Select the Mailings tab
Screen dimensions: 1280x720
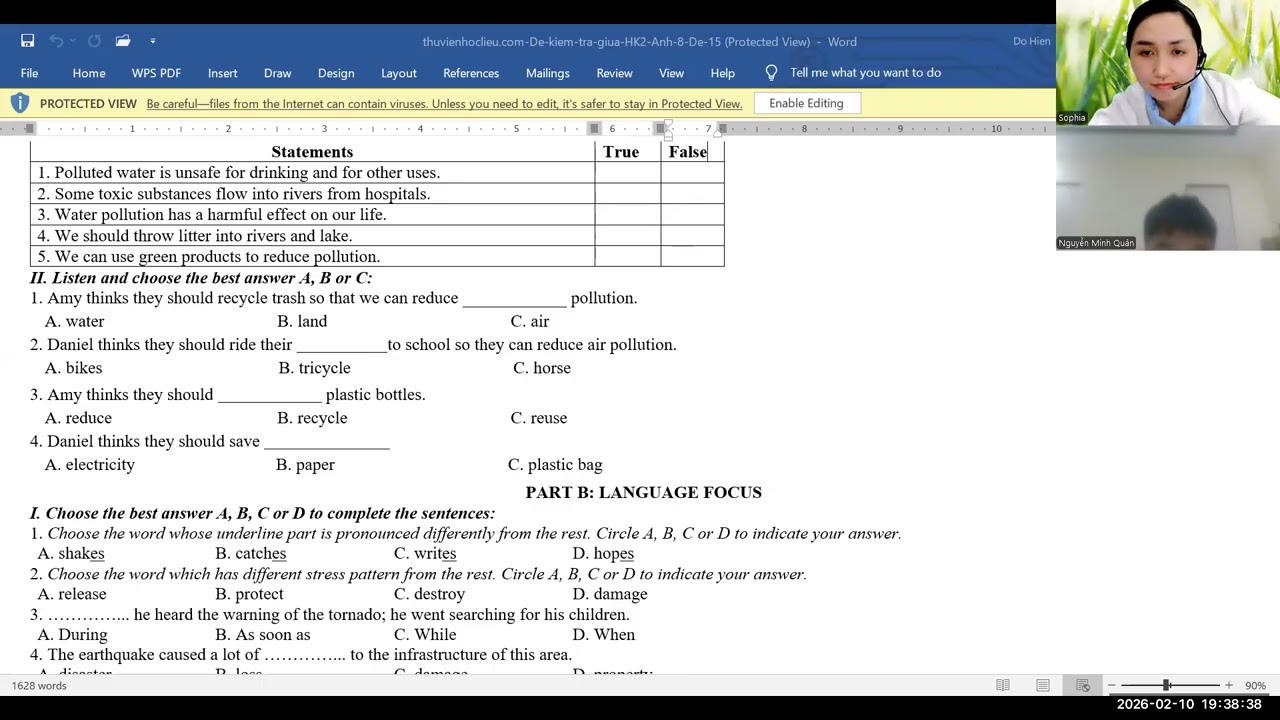coord(547,73)
